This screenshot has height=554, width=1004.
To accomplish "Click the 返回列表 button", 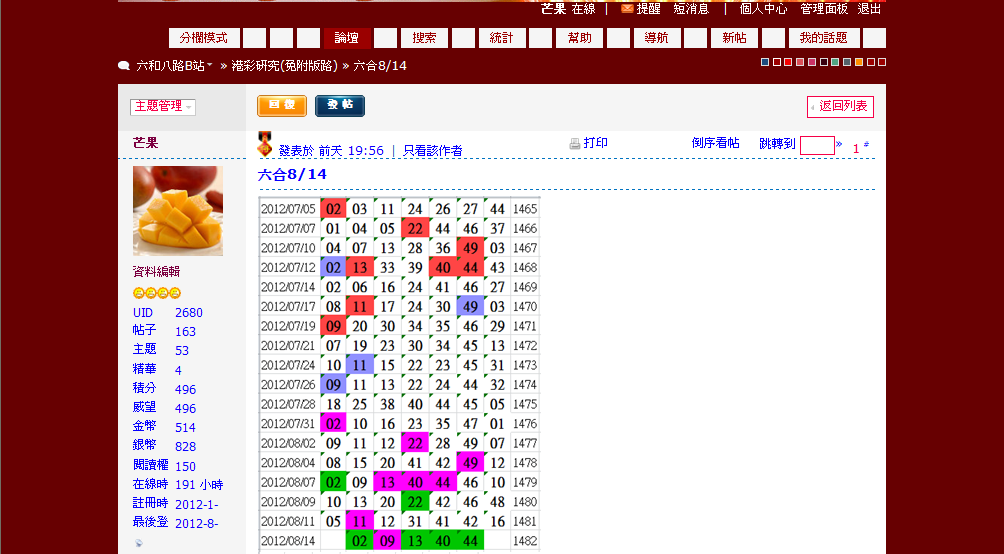I will click(840, 106).
